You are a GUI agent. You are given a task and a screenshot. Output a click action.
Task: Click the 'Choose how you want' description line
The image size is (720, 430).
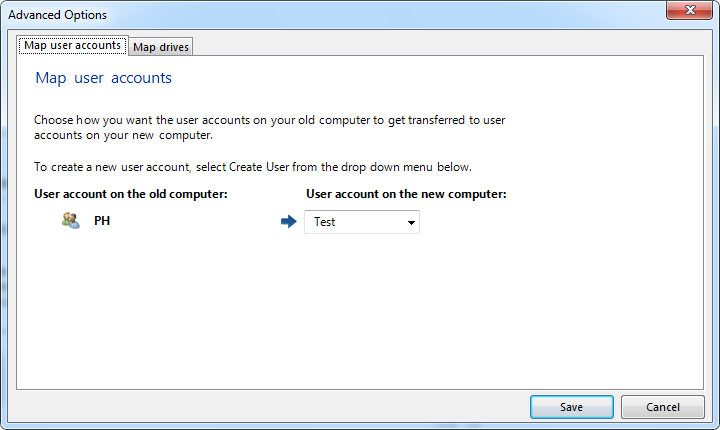click(270, 120)
